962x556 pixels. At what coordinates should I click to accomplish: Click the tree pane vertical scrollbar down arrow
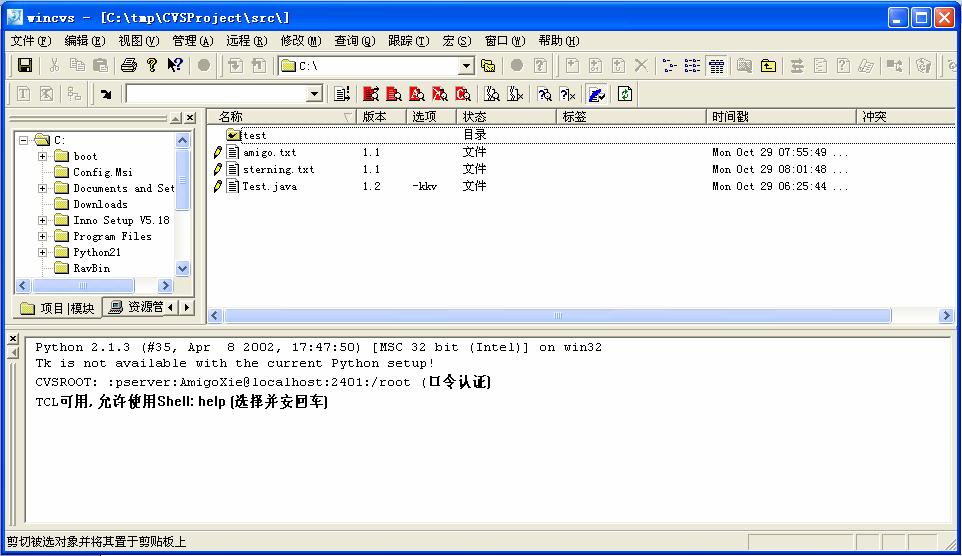182,268
